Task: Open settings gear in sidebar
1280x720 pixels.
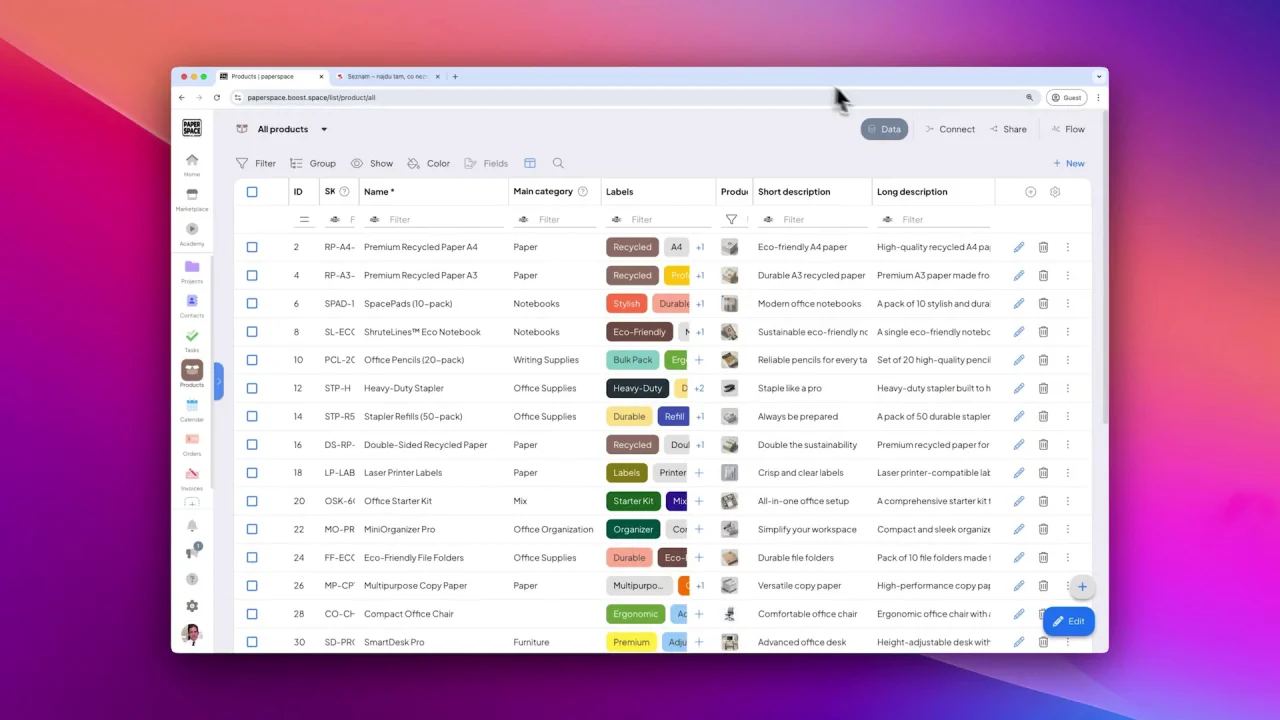Action: click(x=192, y=606)
